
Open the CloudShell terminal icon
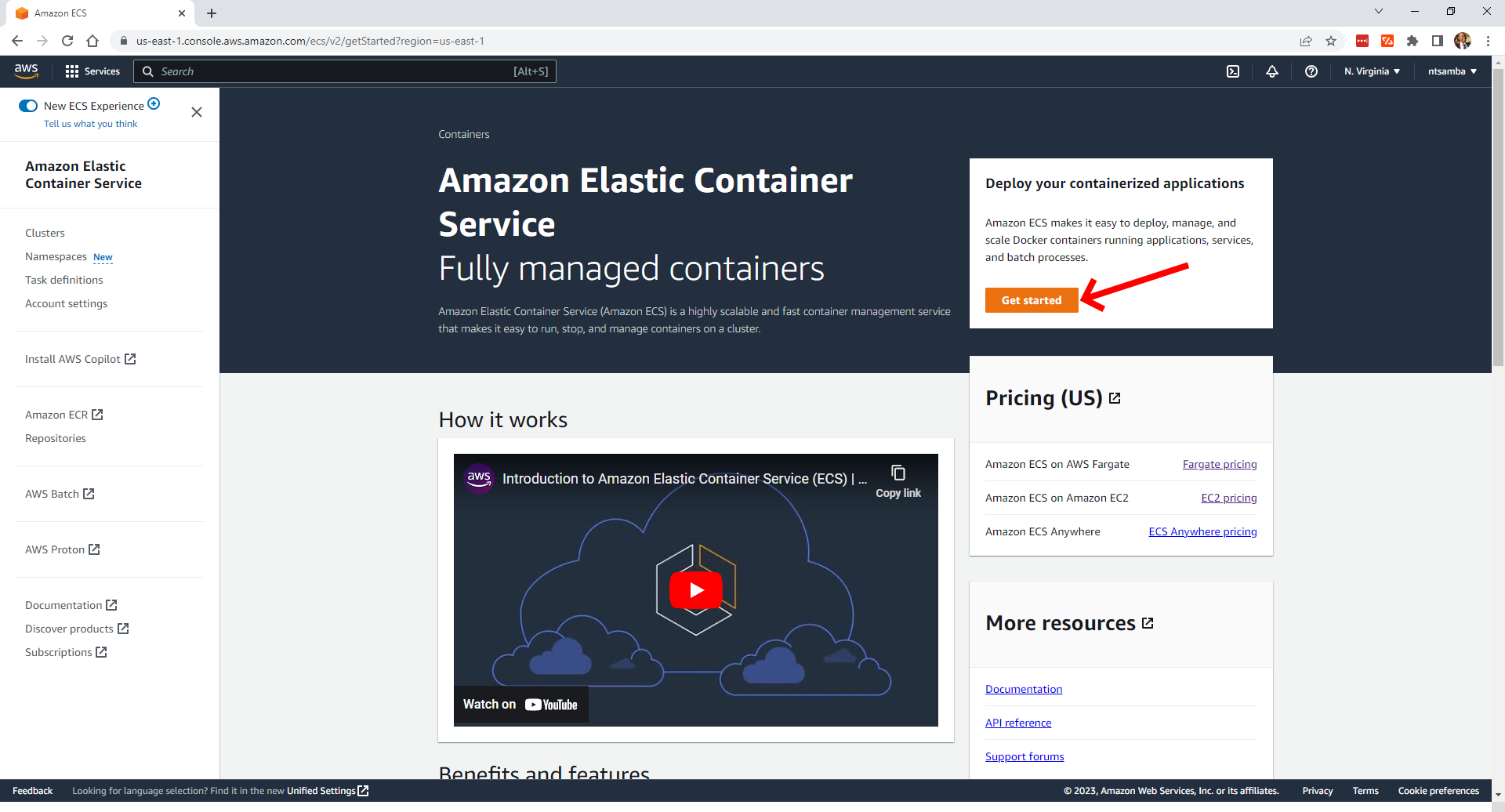[1233, 71]
